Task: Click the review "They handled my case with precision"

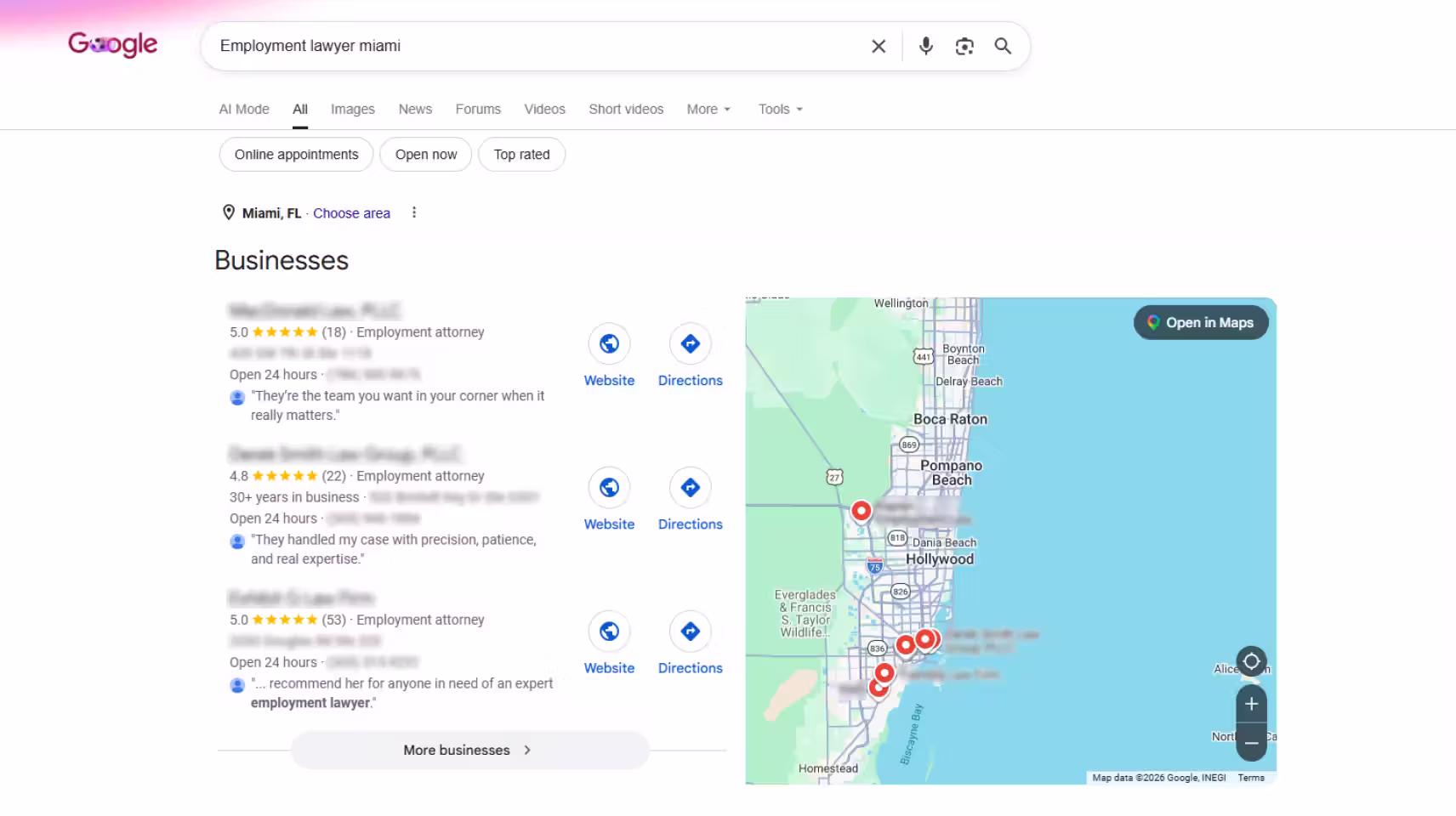Action: tap(393, 549)
